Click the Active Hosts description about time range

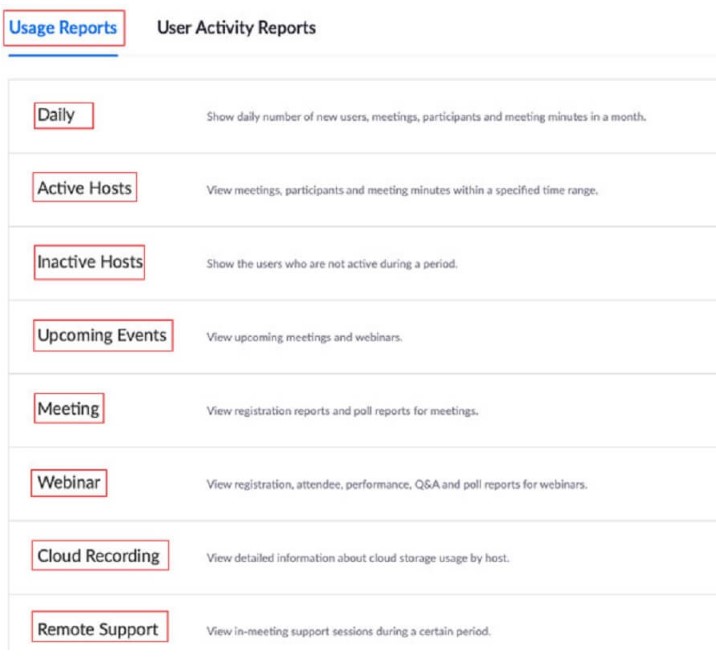tap(402, 190)
